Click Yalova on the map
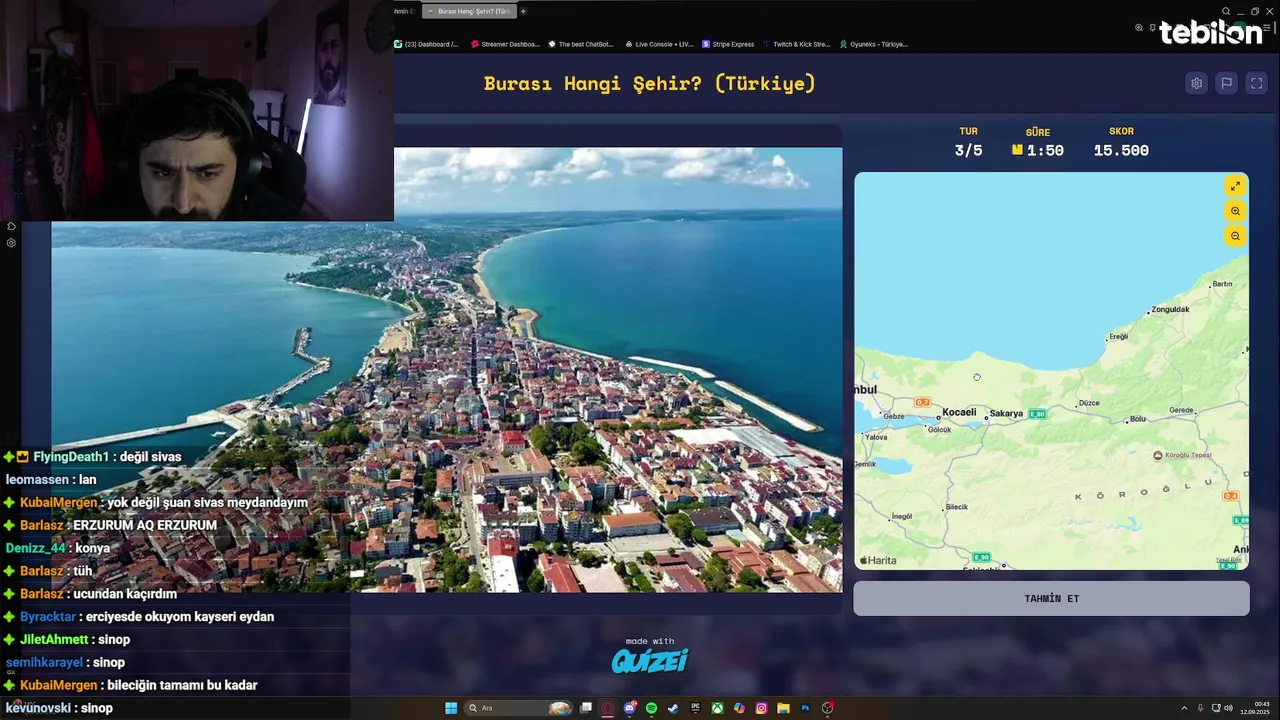Screen dimensions: 1280x720 pos(876,437)
